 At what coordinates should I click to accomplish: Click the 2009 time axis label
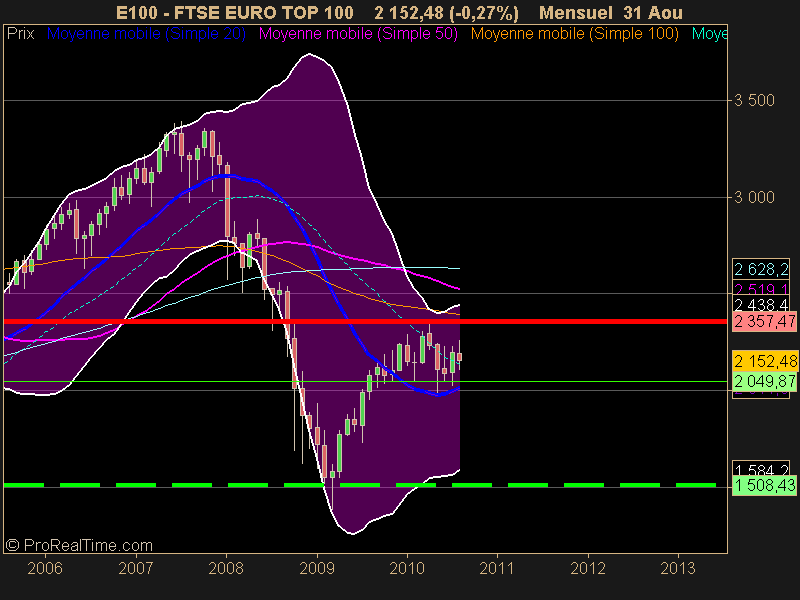[317, 568]
